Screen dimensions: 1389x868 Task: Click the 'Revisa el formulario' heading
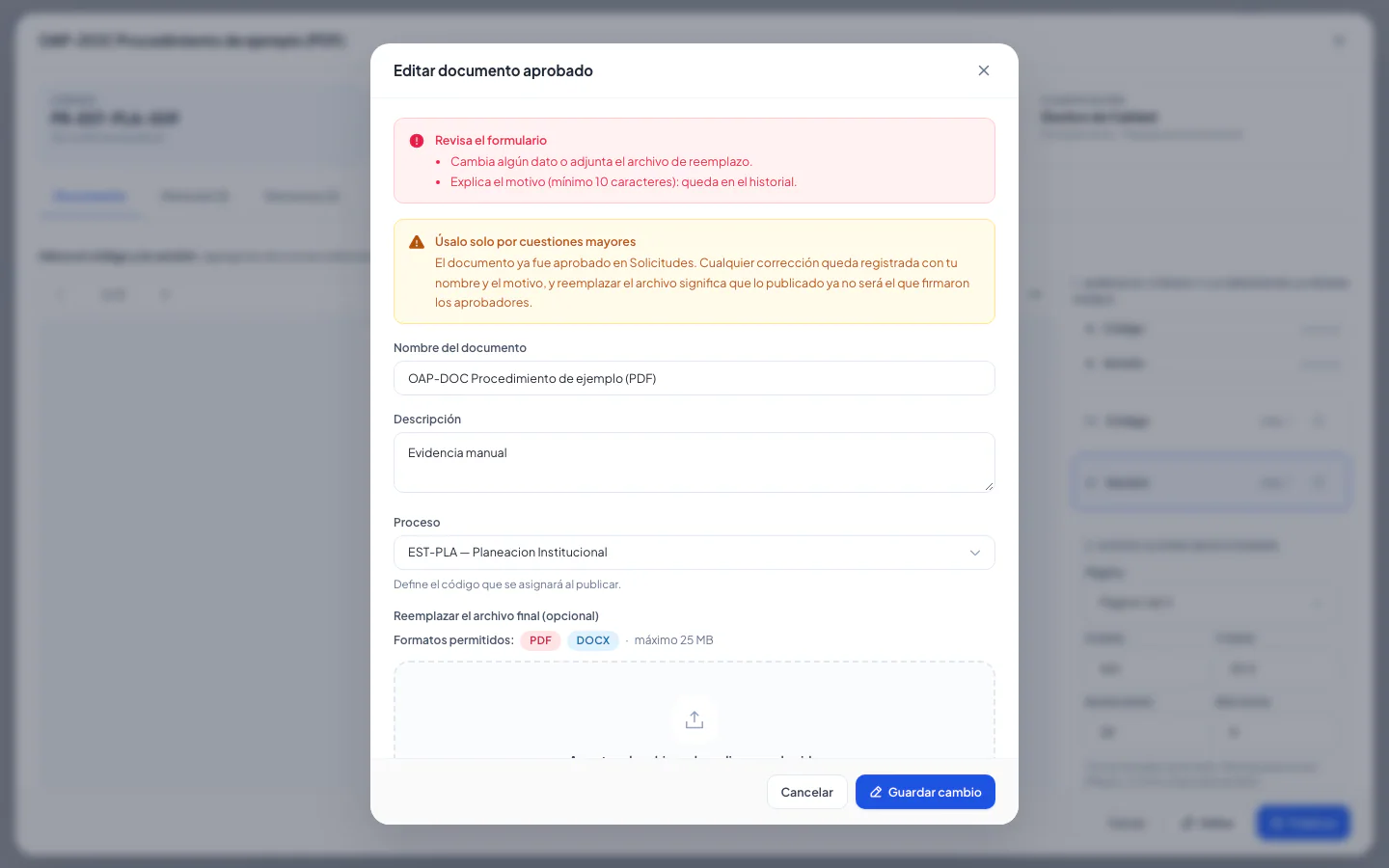click(491, 141)
